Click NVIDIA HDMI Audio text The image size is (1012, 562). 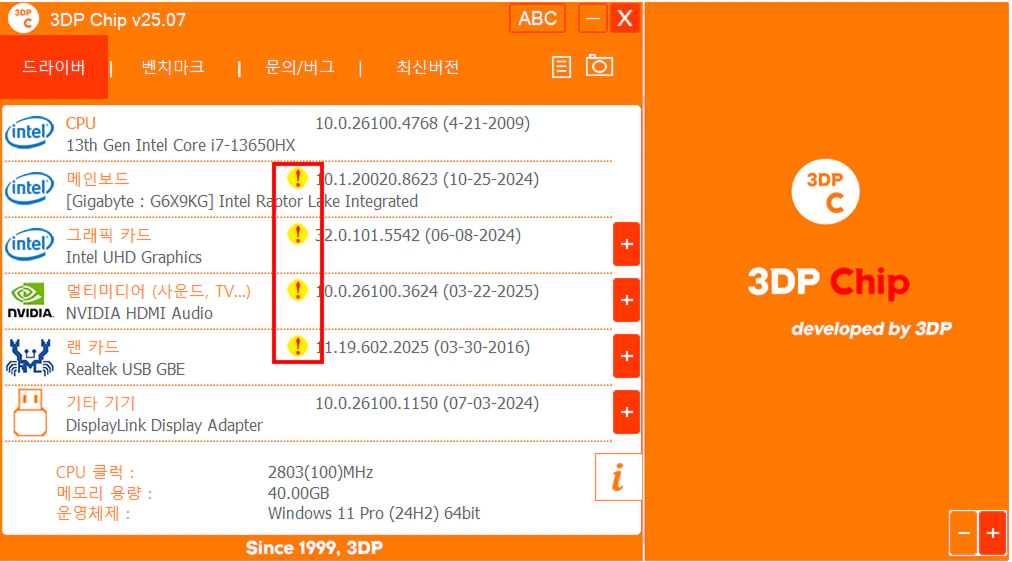click(x=139, y=314)
